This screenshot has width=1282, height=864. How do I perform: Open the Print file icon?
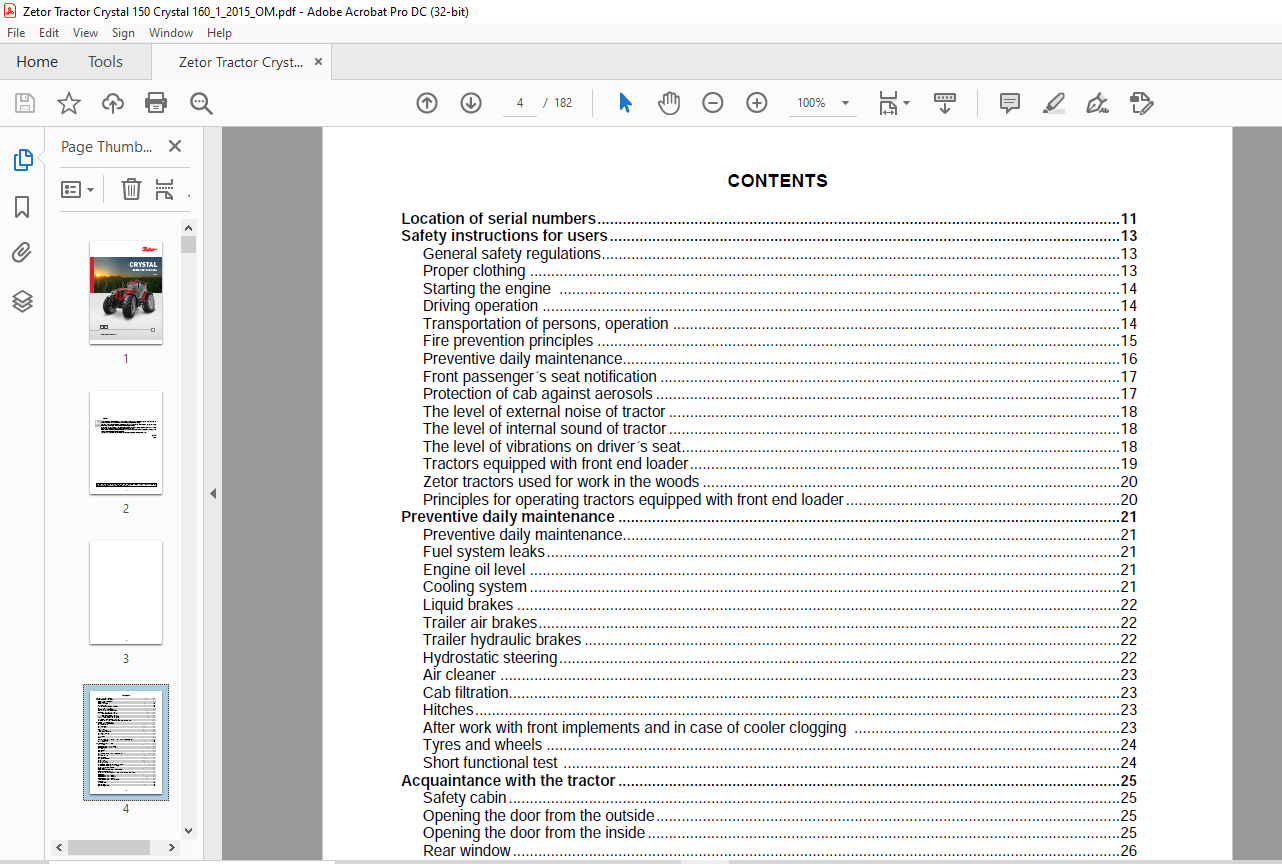[156, 103]
